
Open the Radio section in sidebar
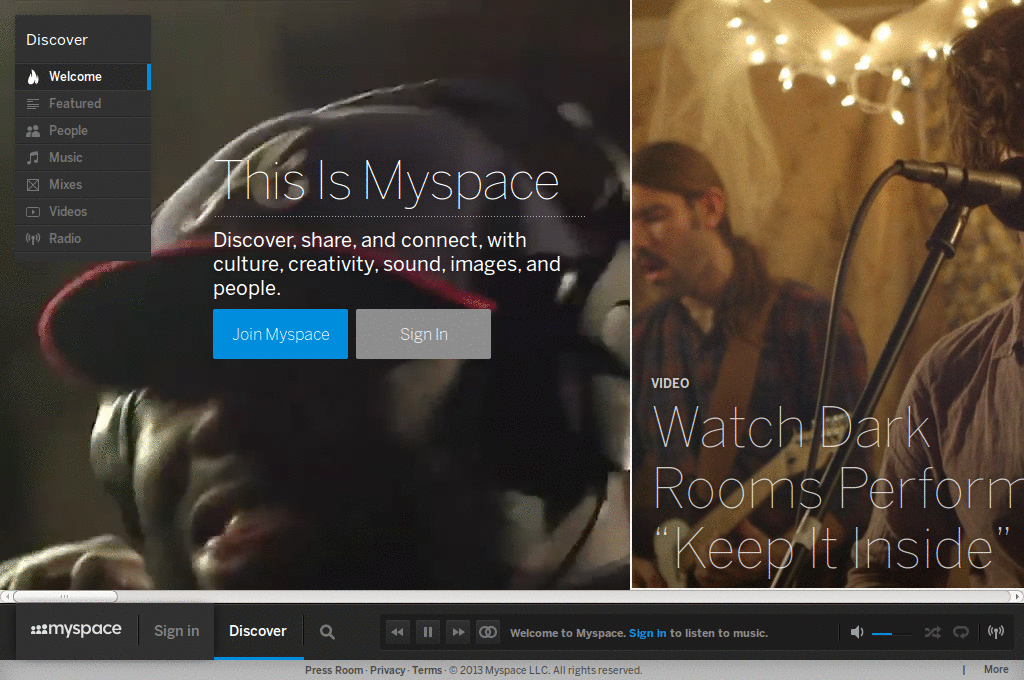coord(83,238)
